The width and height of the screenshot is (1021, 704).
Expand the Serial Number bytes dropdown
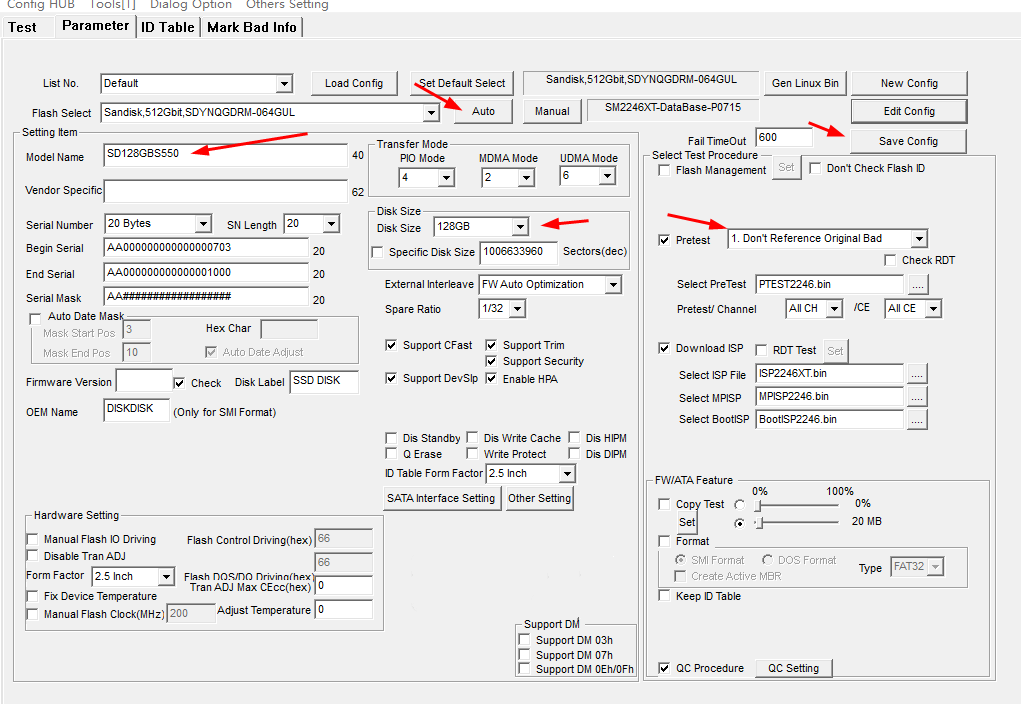(x=203, y=224)
